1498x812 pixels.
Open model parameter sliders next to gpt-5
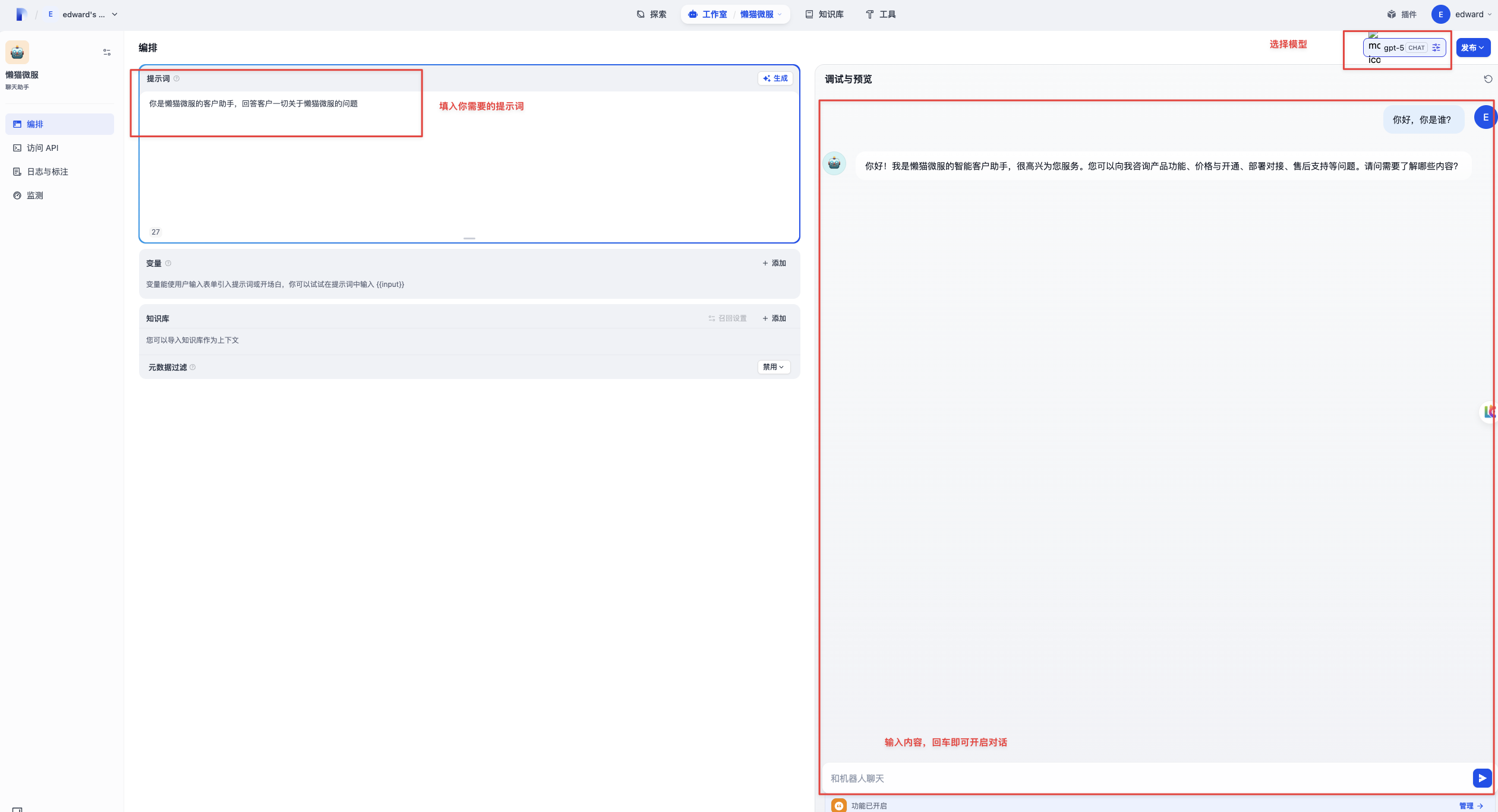point(1436,48)
